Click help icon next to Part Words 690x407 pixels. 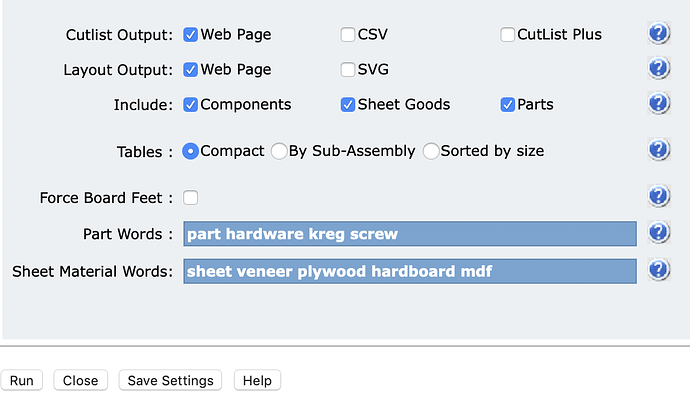click(658, 232)
